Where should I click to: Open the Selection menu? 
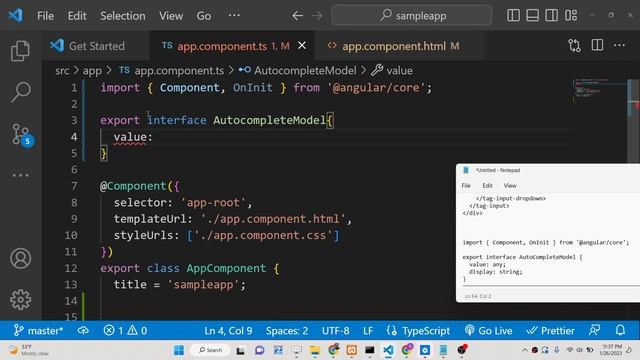122,16
